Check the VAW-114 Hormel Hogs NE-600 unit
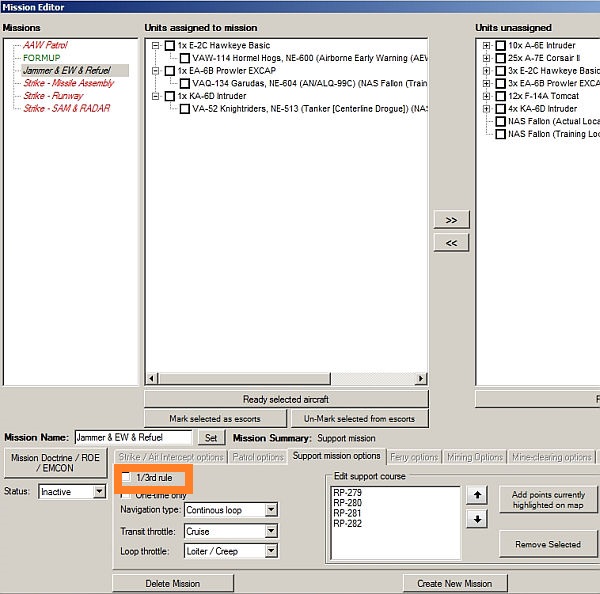The width and height of the screenshot is (600, 594). [x=184, y=58]
